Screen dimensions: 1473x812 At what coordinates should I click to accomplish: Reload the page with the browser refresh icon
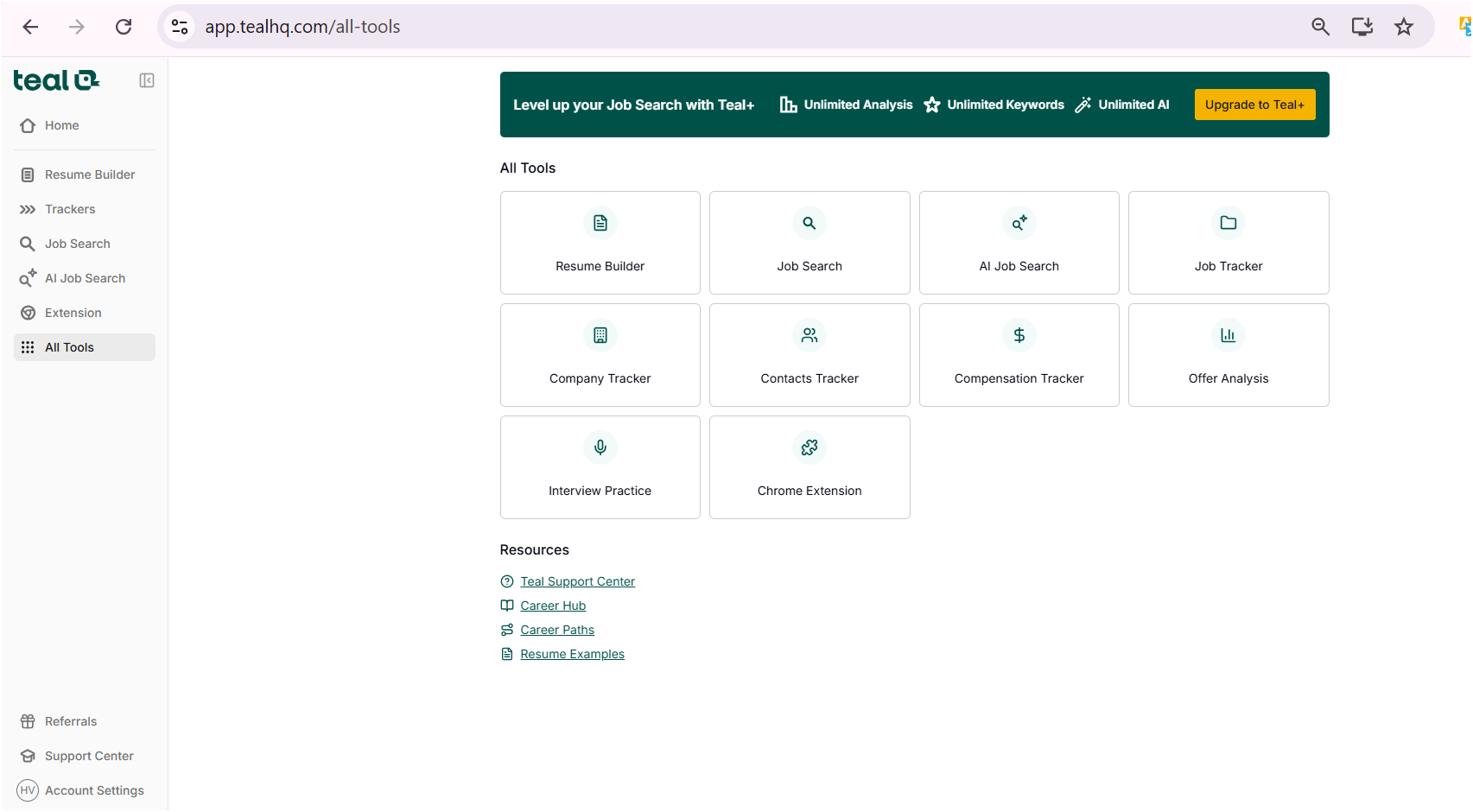click(124, 27)
